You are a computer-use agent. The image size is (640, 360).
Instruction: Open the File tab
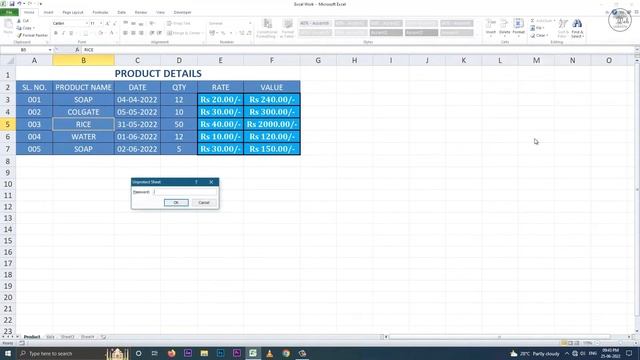[x=9, y=12]
